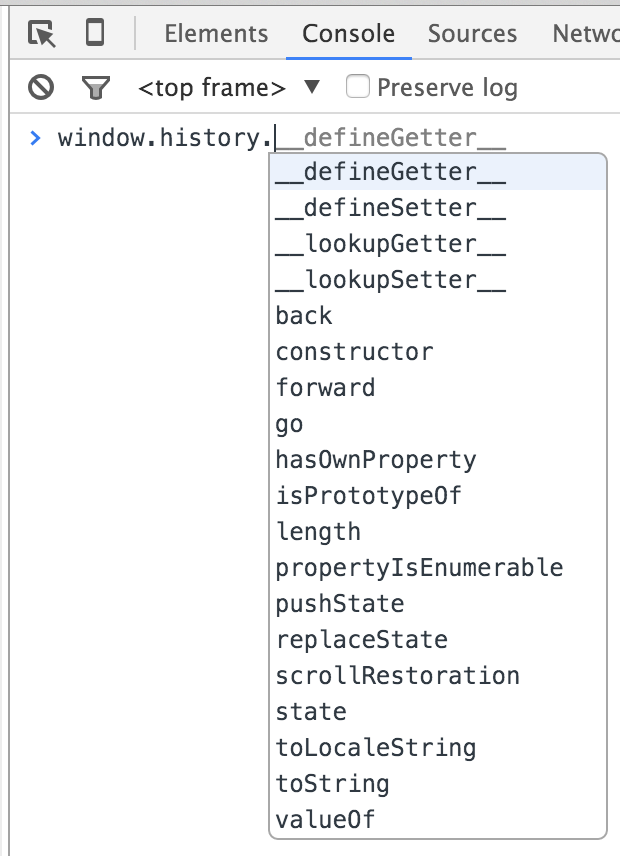Select the Console tab
The image size is (620, 856).
click(x=349, y=34)
